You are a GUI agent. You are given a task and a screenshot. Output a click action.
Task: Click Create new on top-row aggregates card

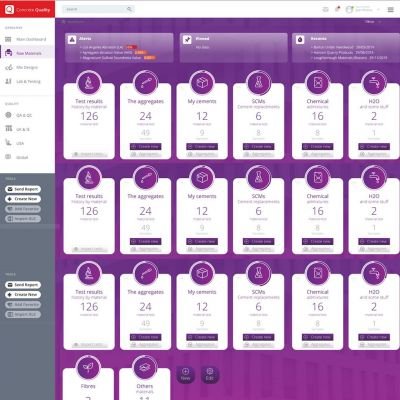[146, 146]
